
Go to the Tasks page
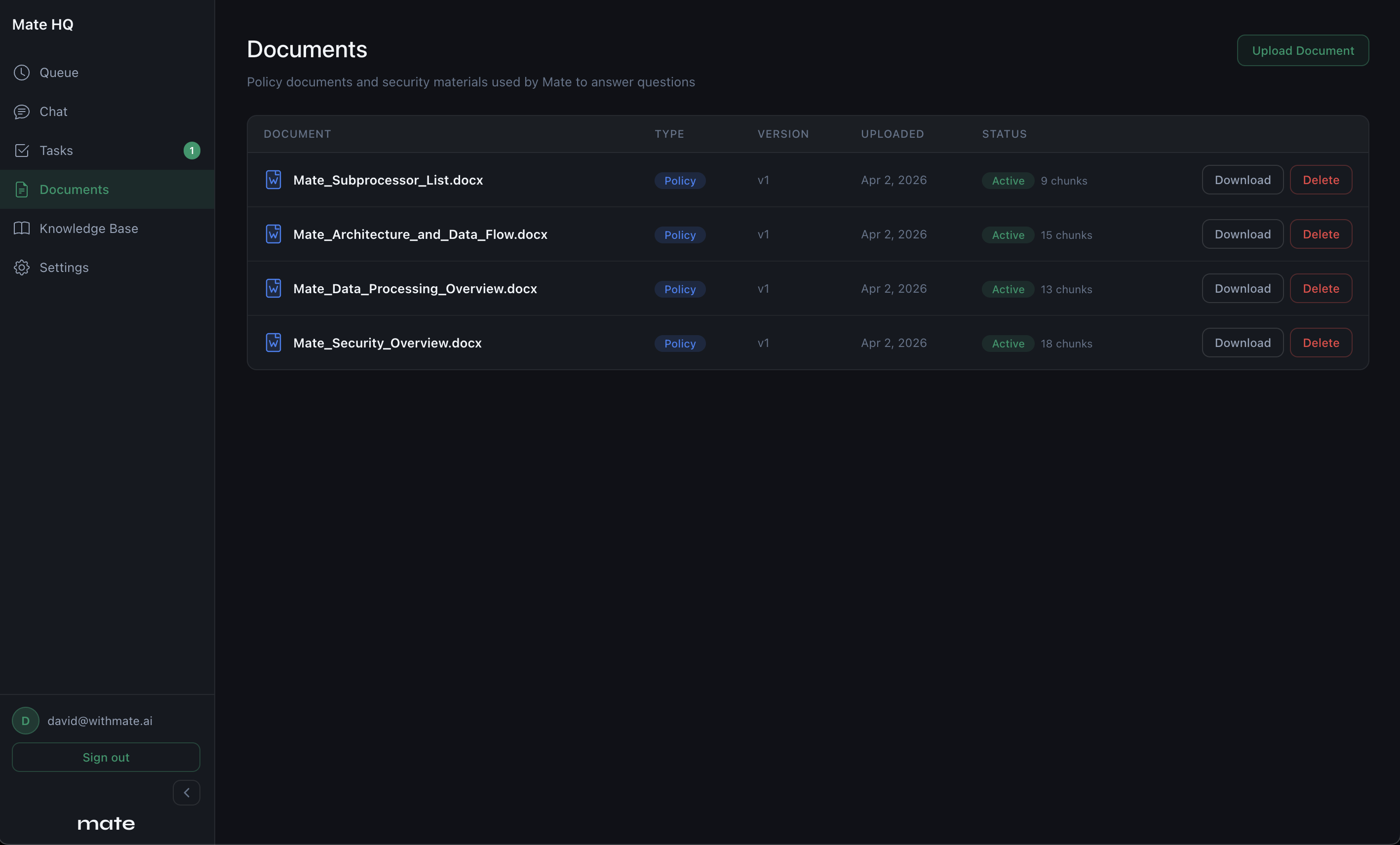tap(108, 151)
